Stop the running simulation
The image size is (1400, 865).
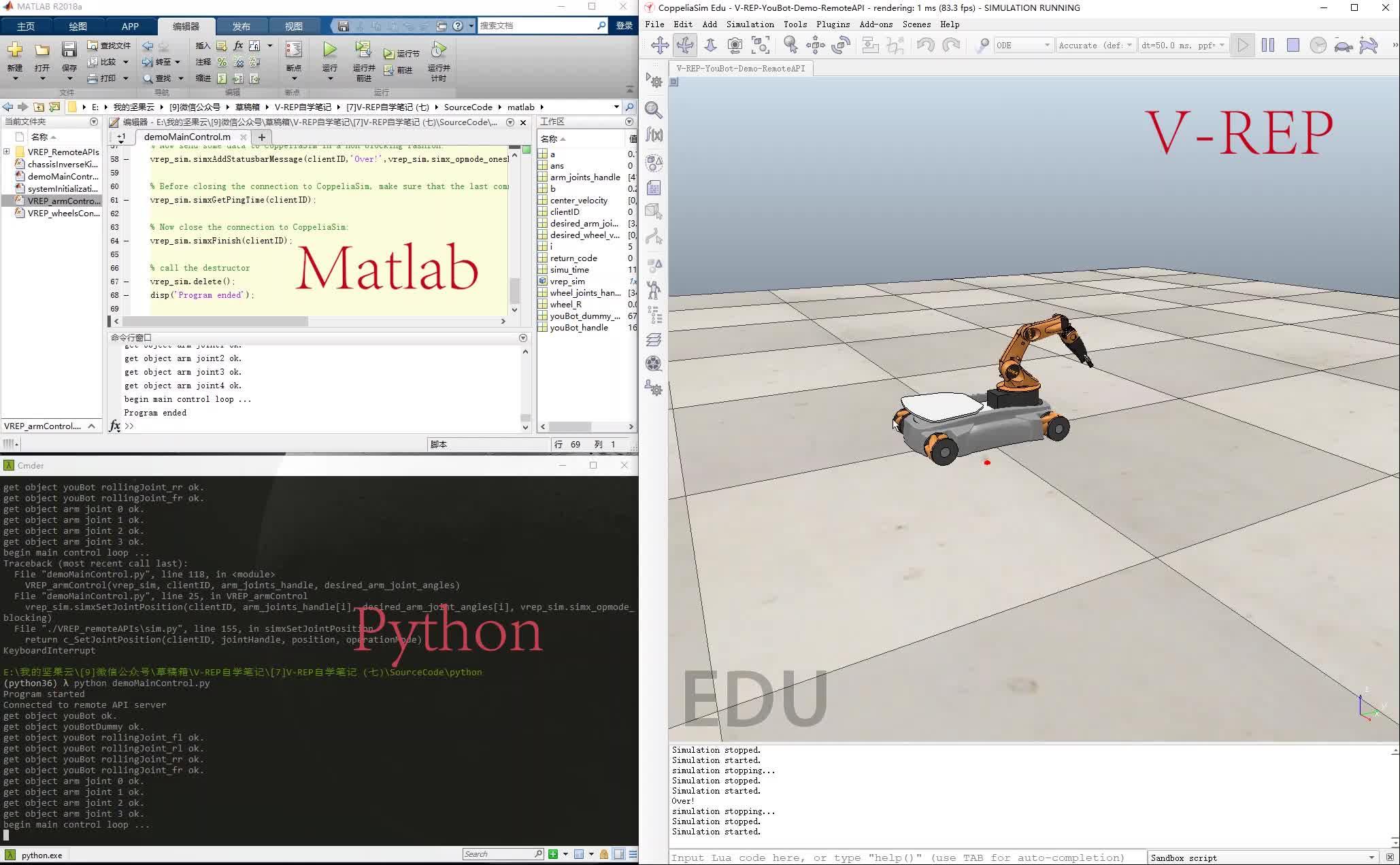[1292, 45]
